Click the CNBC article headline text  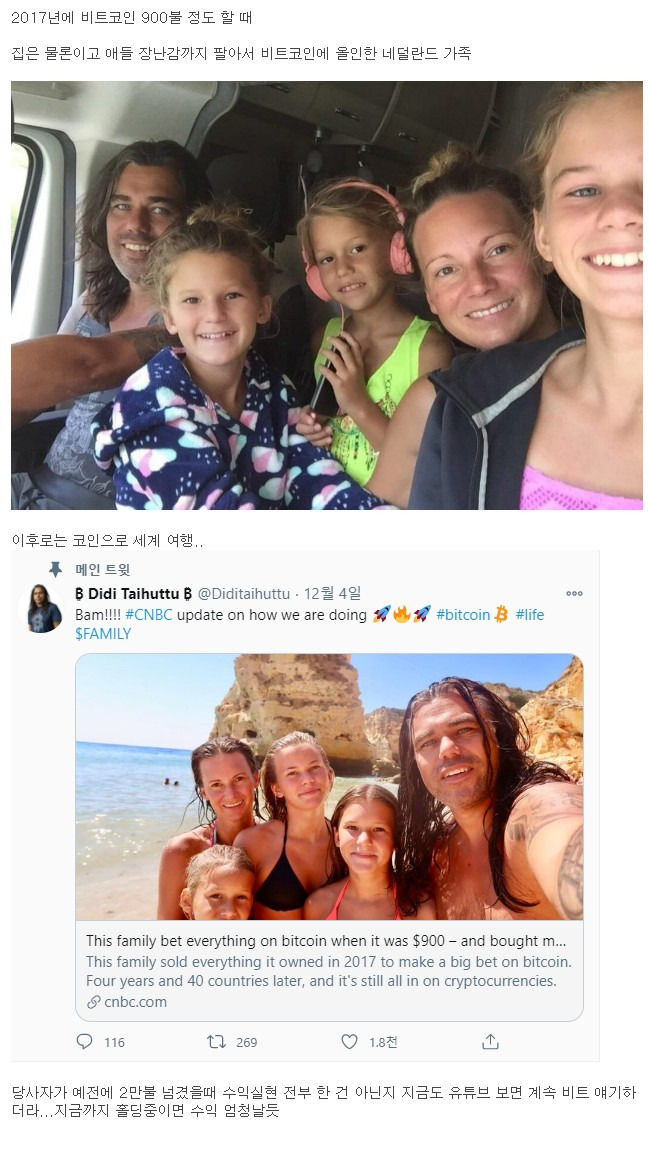(x=326, y=941)
